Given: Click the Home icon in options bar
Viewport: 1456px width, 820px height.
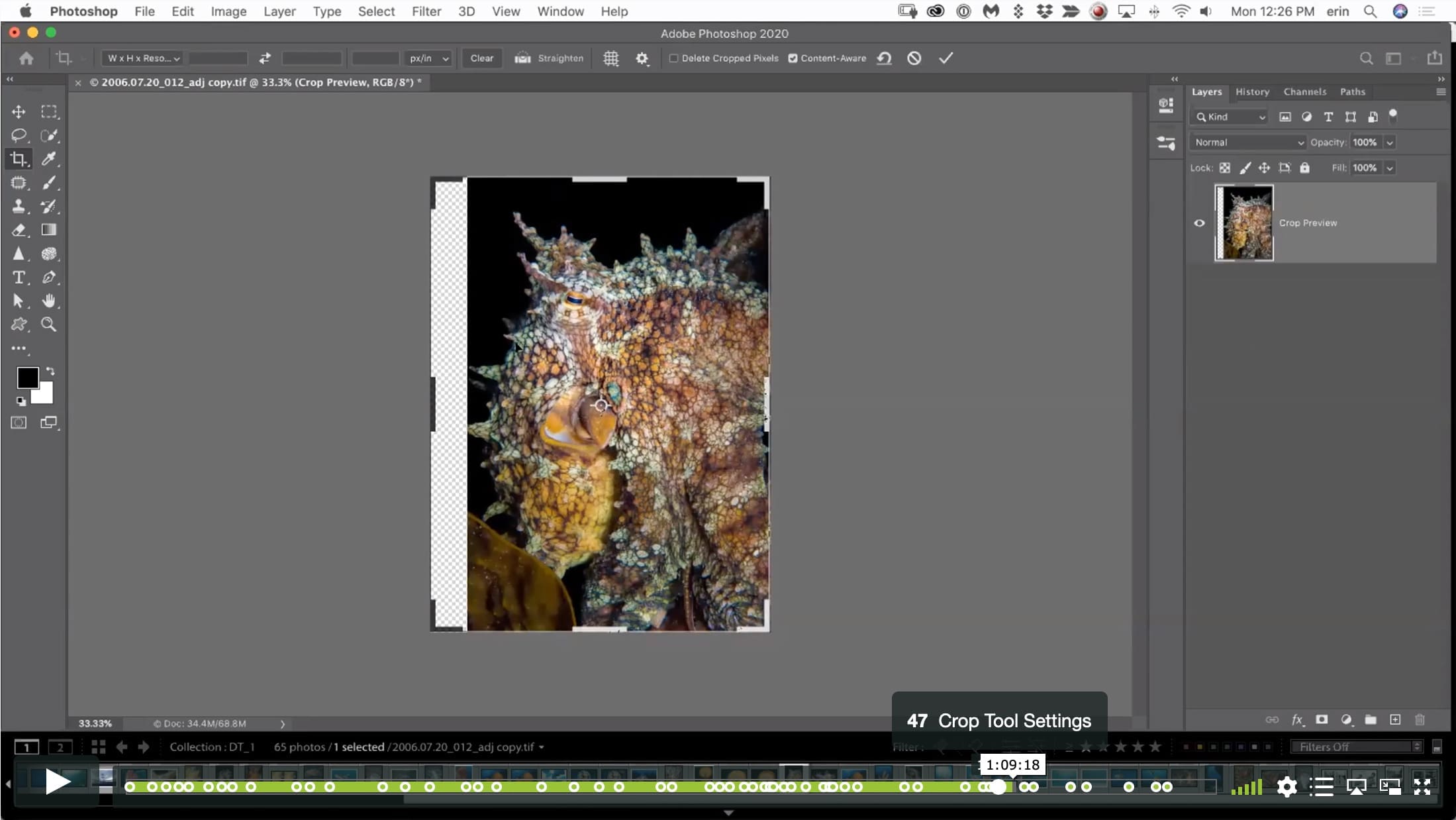Looking at the screenshot, I should point(26,58).
